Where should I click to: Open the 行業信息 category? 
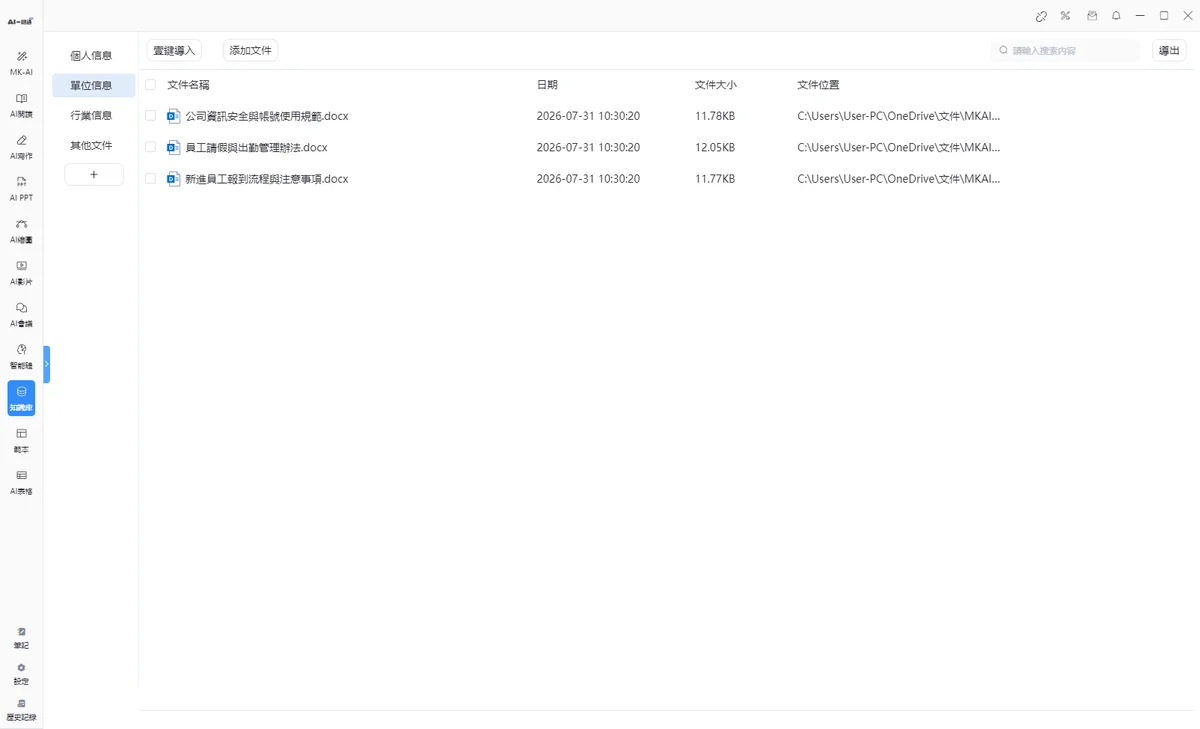91,115
